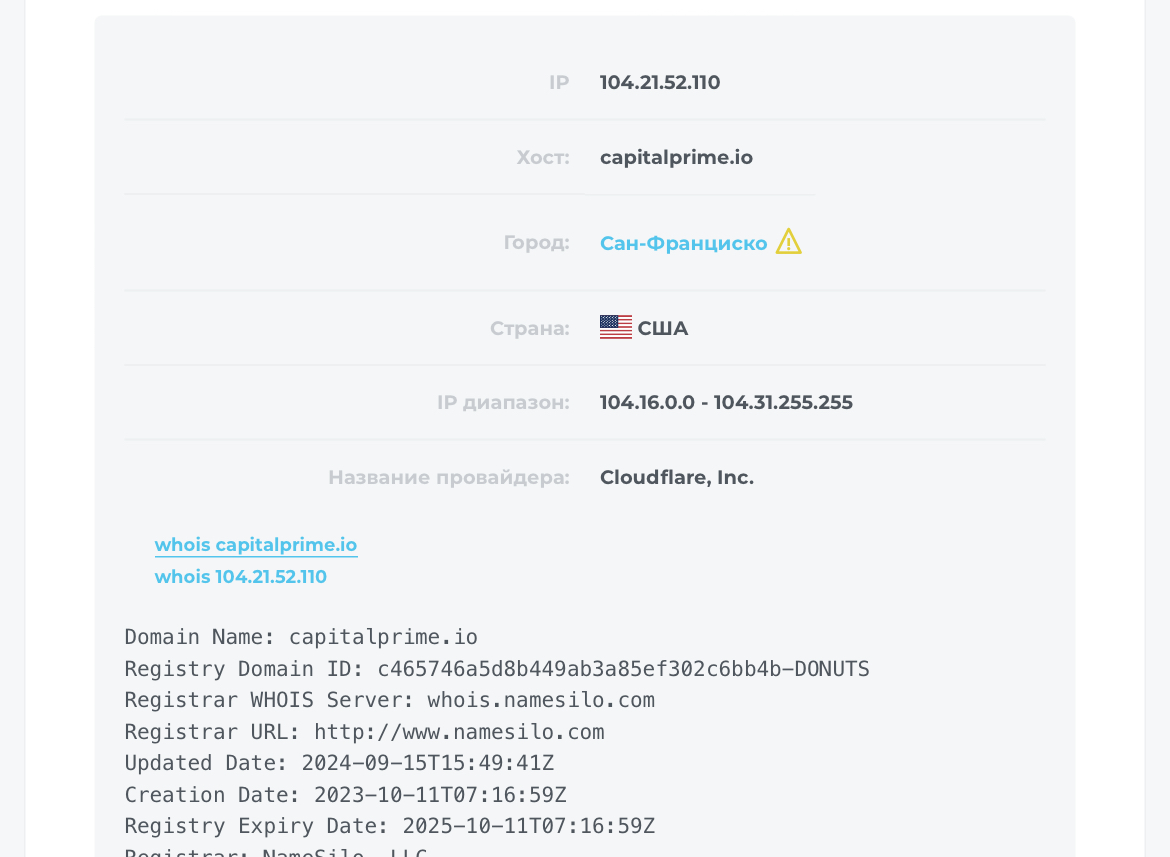Select the Creation Date 2023-10-11 line
The image size is (1170, 857).
tap(345, 794)
